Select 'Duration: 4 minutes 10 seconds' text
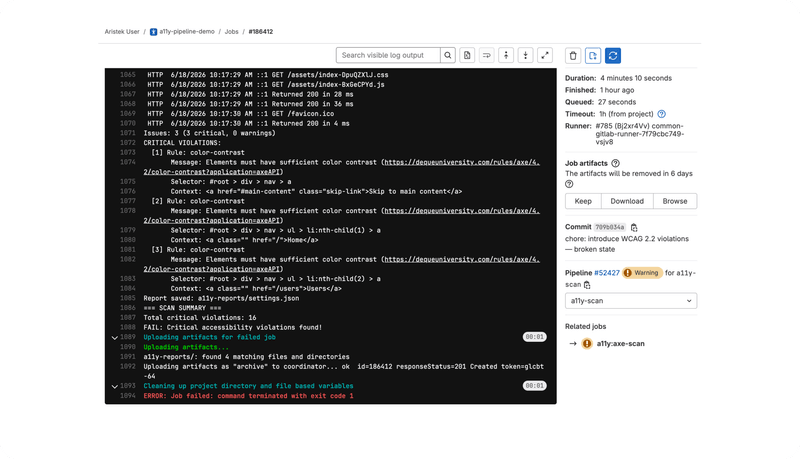800x459 pixels. click(618, 78)
